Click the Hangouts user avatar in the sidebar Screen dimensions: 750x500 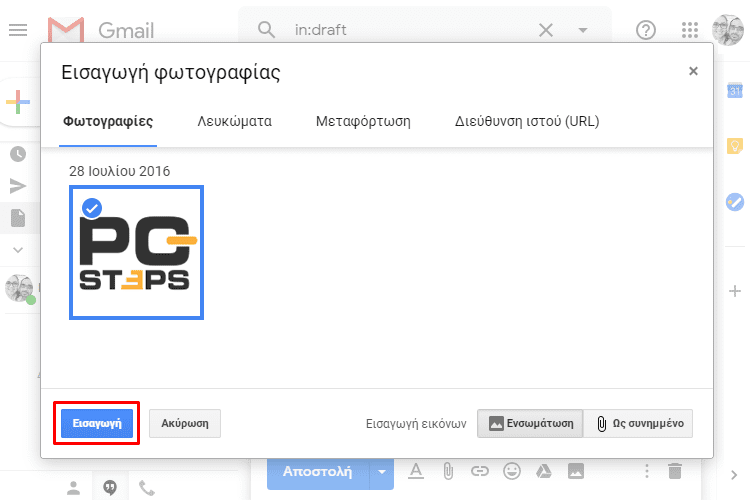(20, 289)
